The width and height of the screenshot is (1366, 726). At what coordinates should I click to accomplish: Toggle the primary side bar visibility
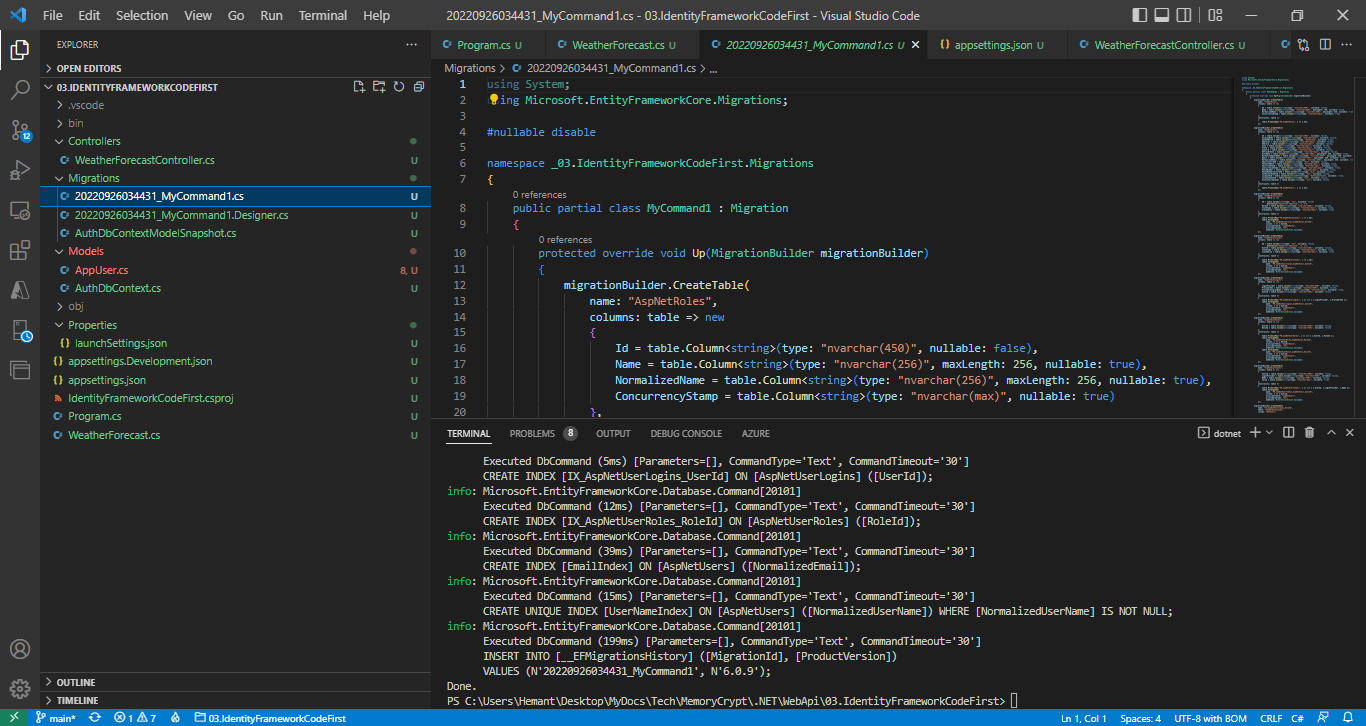(1140, 16)
